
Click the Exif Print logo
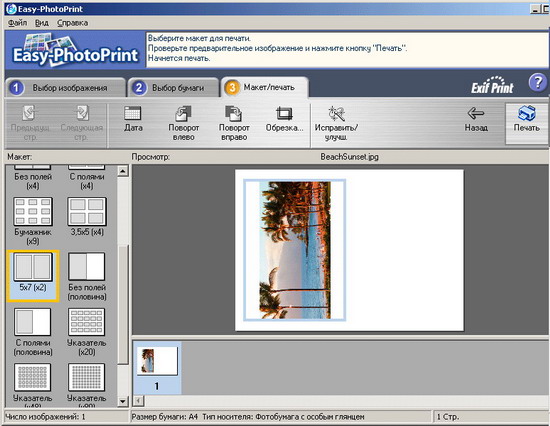click(492, 85)
